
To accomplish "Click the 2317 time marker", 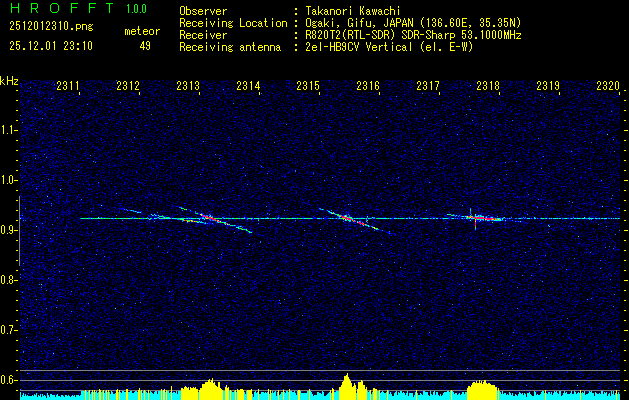I will click(428, 85).
